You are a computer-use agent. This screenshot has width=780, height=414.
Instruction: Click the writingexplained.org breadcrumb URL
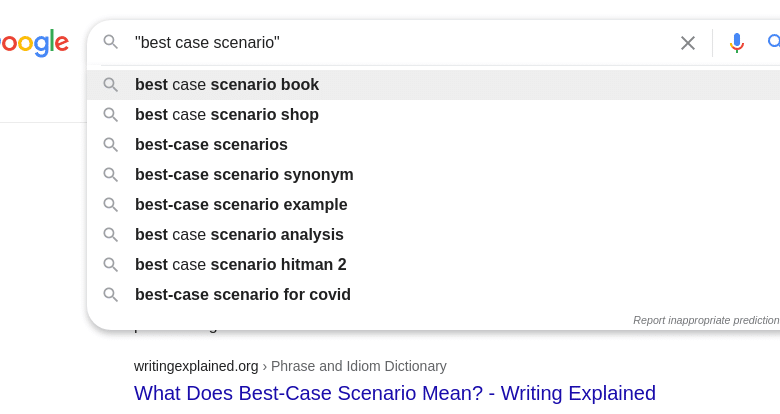(196, 366)
